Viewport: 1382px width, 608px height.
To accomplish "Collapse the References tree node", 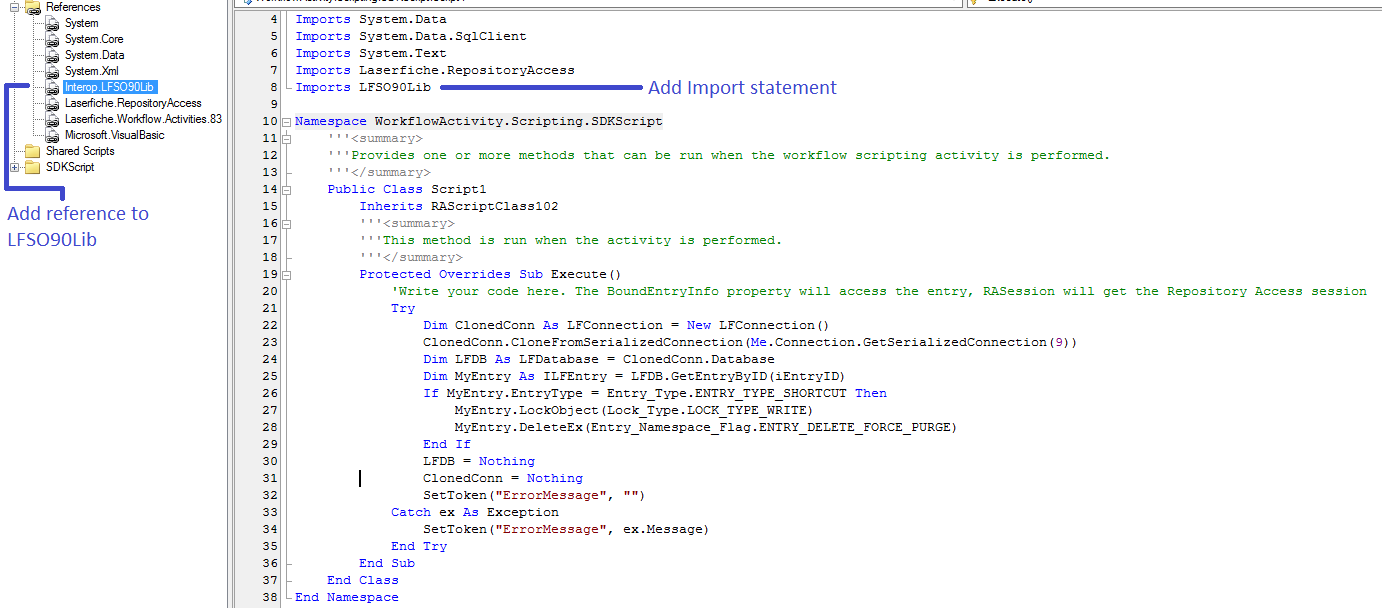I will click(14, 7).
